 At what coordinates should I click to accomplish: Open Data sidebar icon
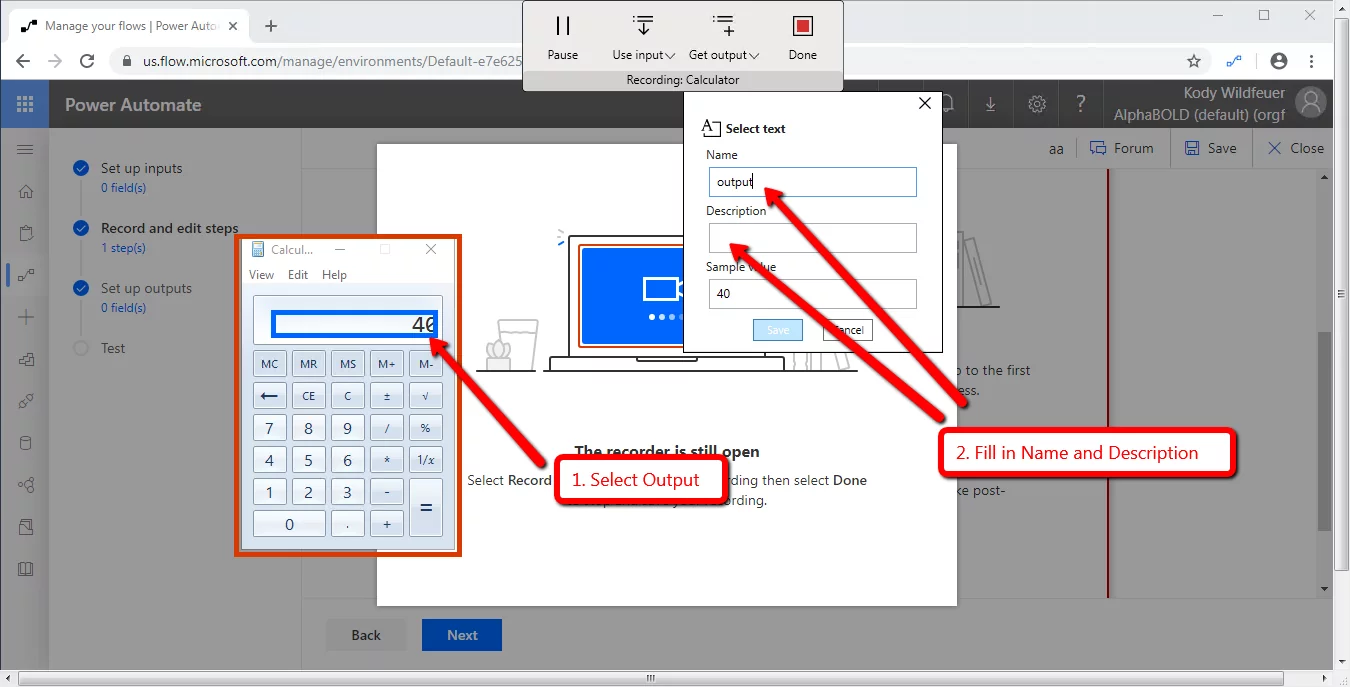point(26,443)
